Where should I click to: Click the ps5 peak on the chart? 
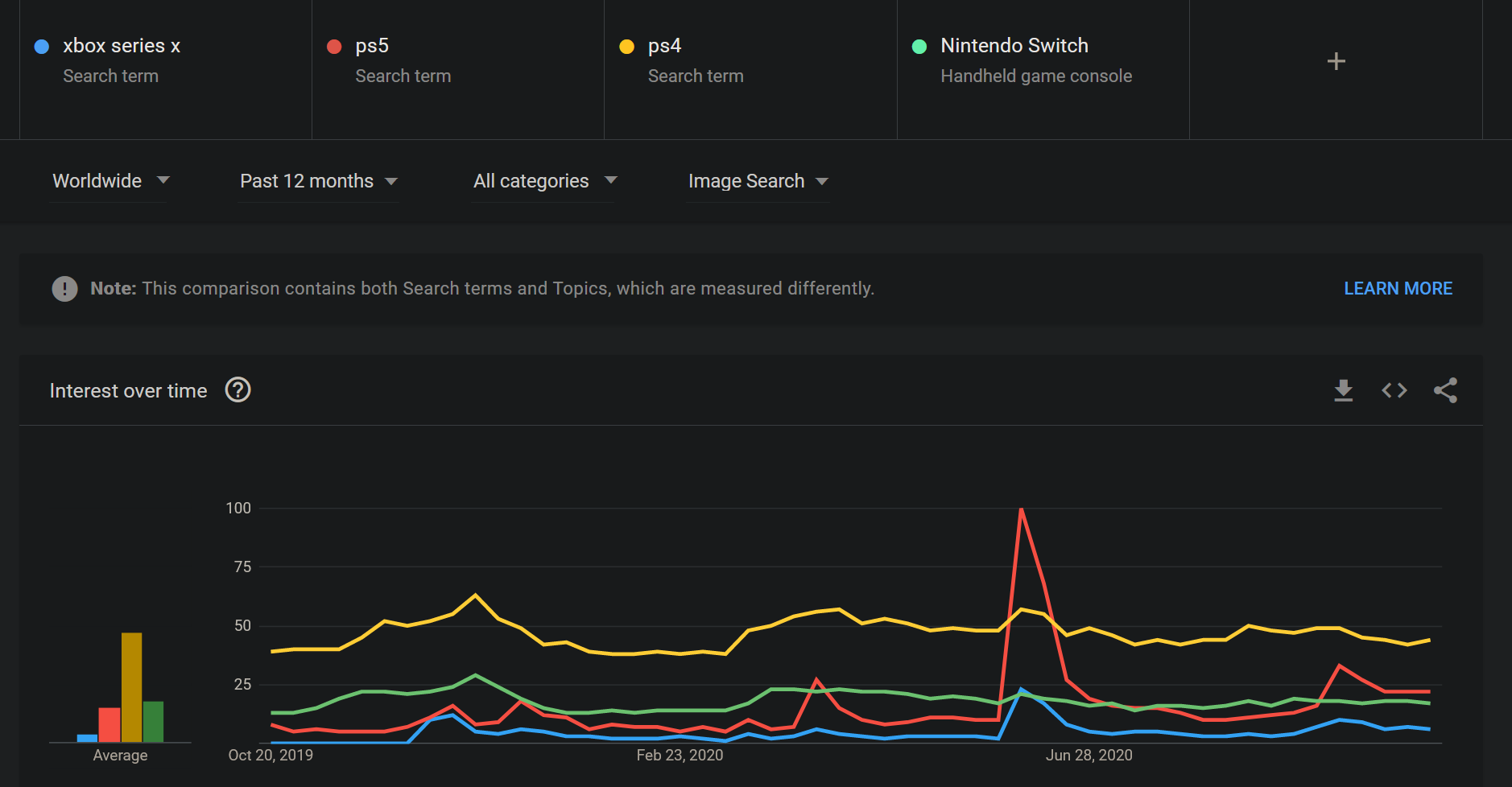tap(1021, 509)
